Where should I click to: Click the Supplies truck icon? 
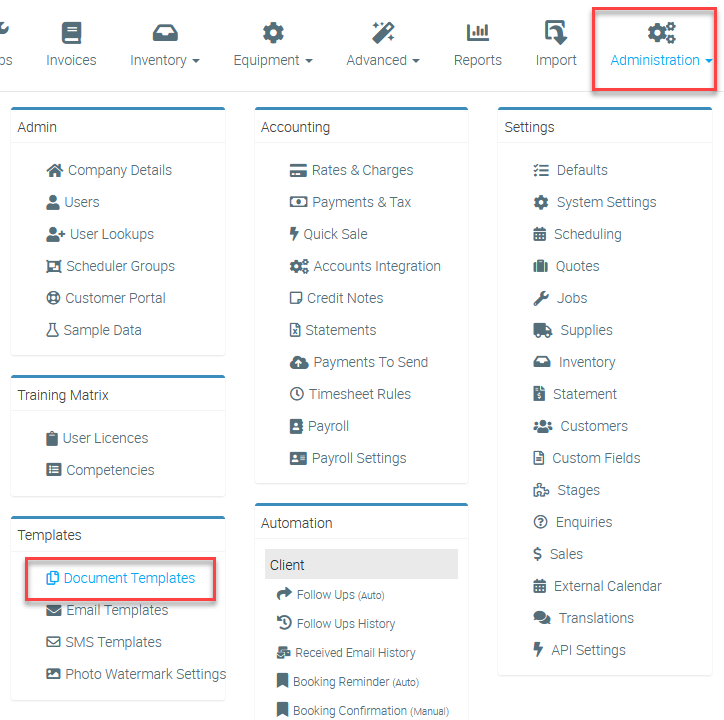pos(542,330)
